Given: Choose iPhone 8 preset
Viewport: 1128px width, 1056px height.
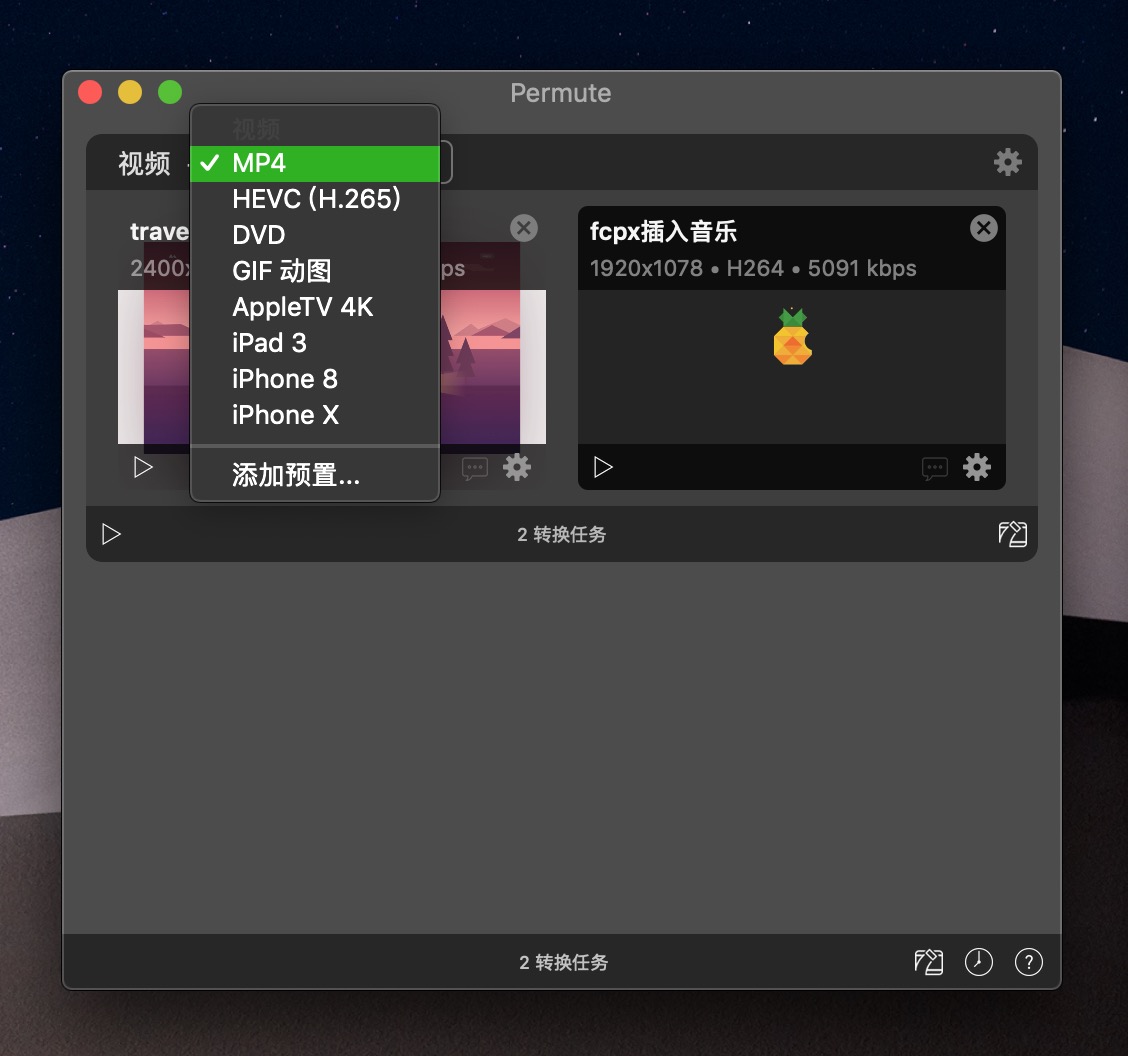Looking at the screenshot, I should (315, 379).
